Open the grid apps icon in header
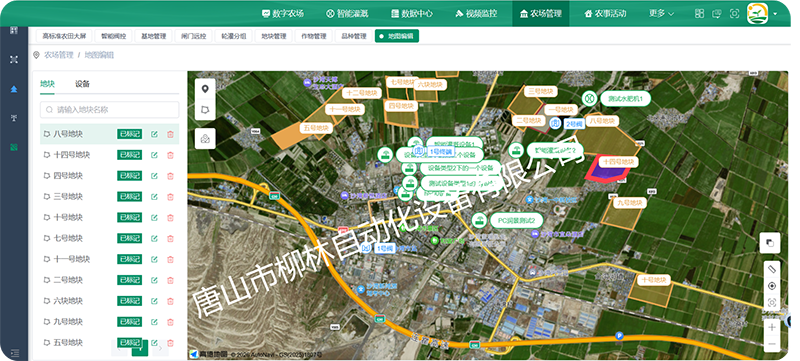This screenshot has width=800, height=361. point(699,14)
